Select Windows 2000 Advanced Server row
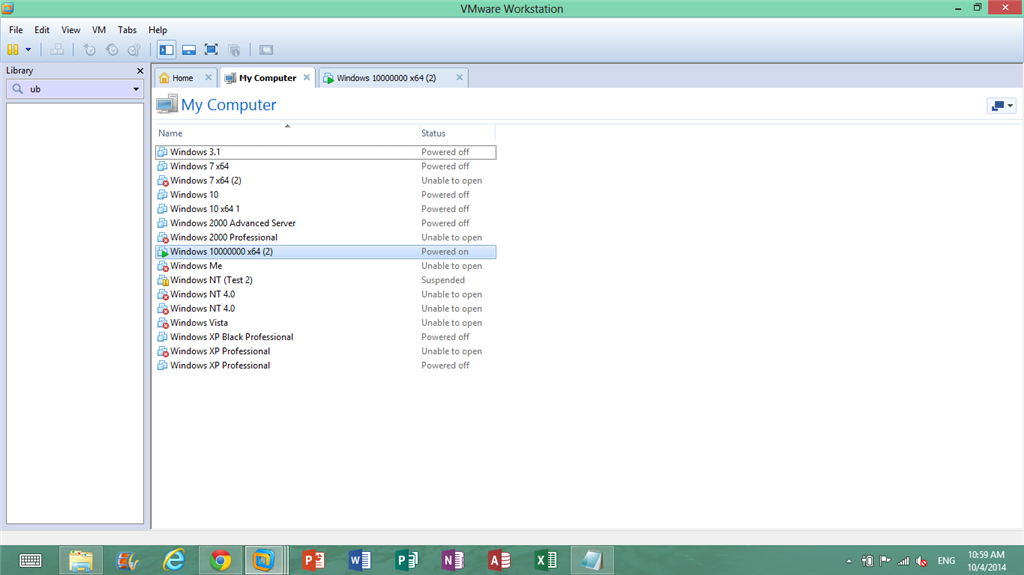1024x575 pixels. [326, 223]
